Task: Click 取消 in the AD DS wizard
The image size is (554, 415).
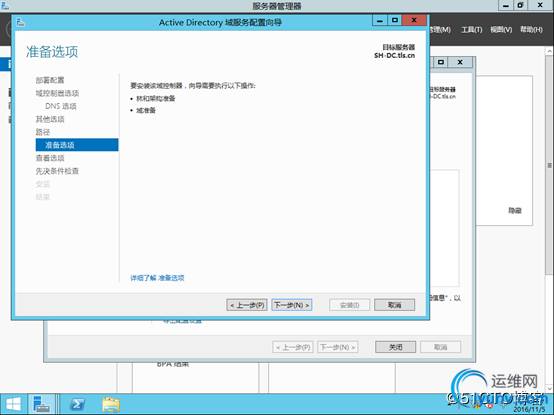Action: [x=395, y=305]
